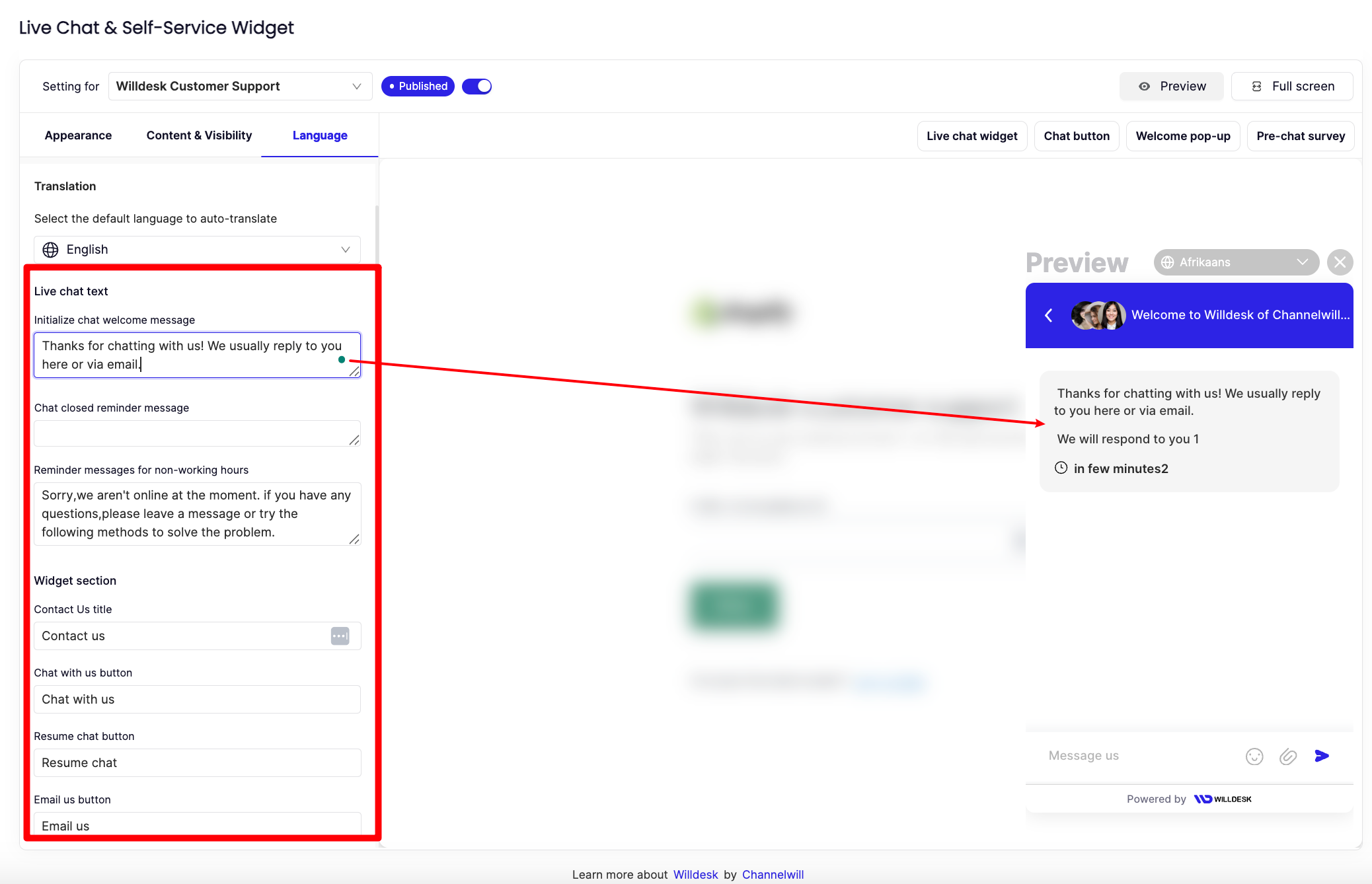Select the Welcome pop-up view
This screenshot has width=1372, height=884.
(1183, 136)
